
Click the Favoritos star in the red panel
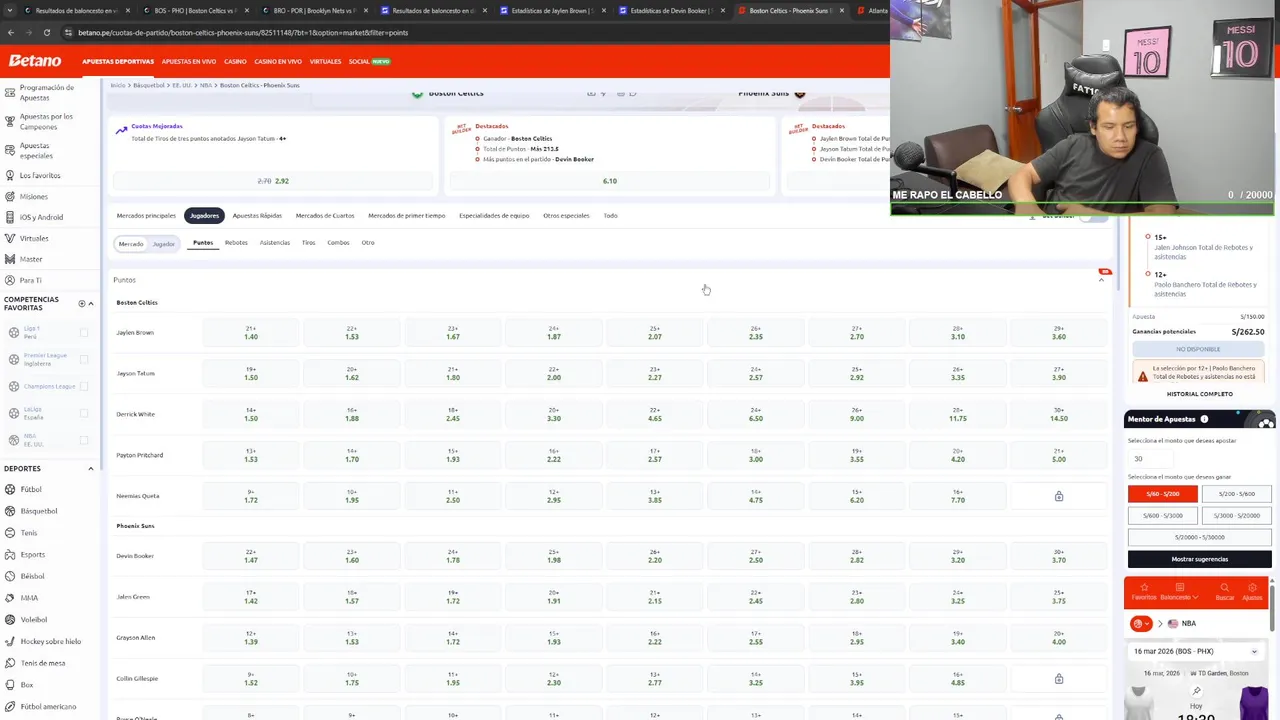pos(1143,588)
